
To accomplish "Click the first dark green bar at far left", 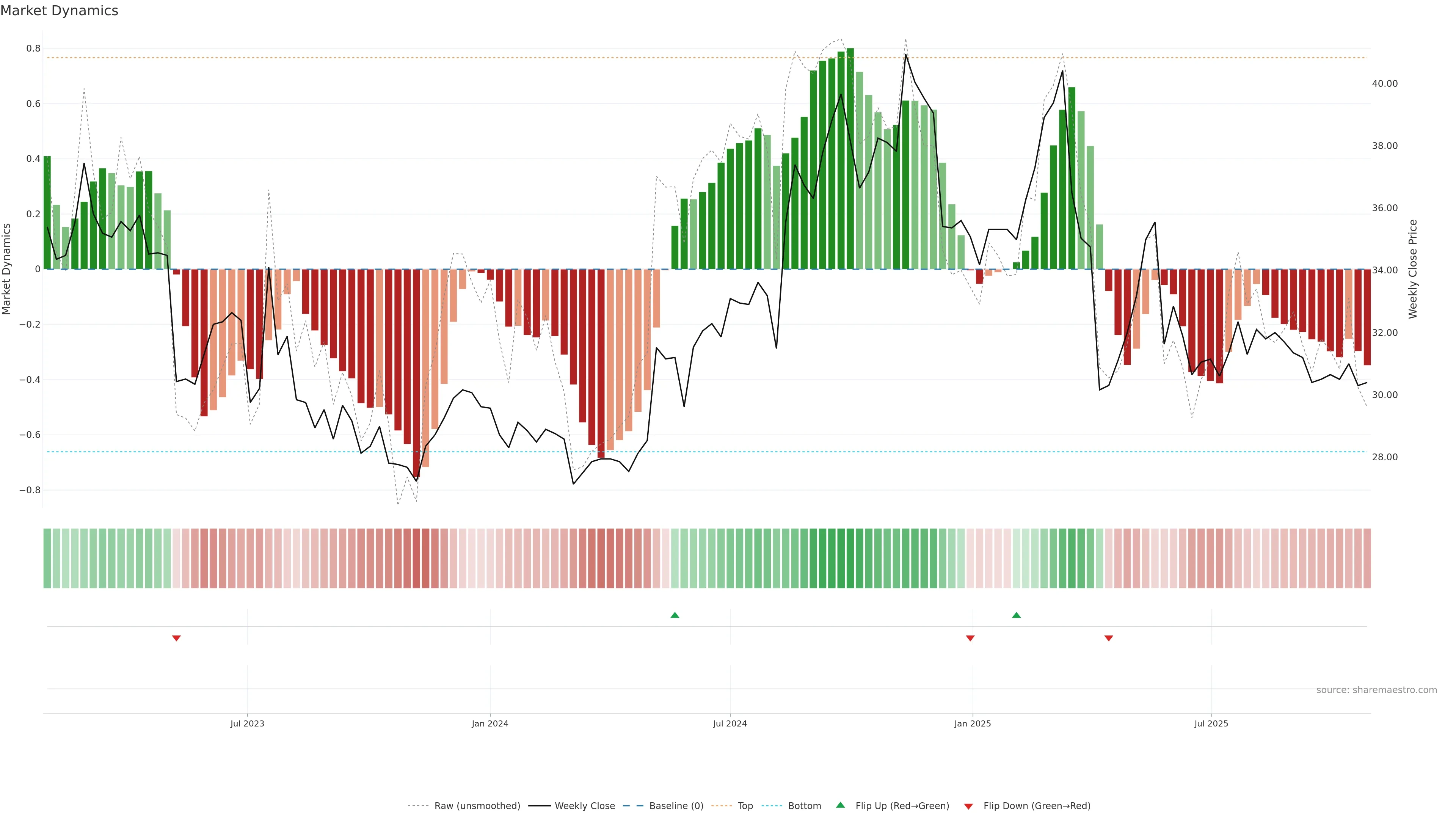I will (47, 212).
